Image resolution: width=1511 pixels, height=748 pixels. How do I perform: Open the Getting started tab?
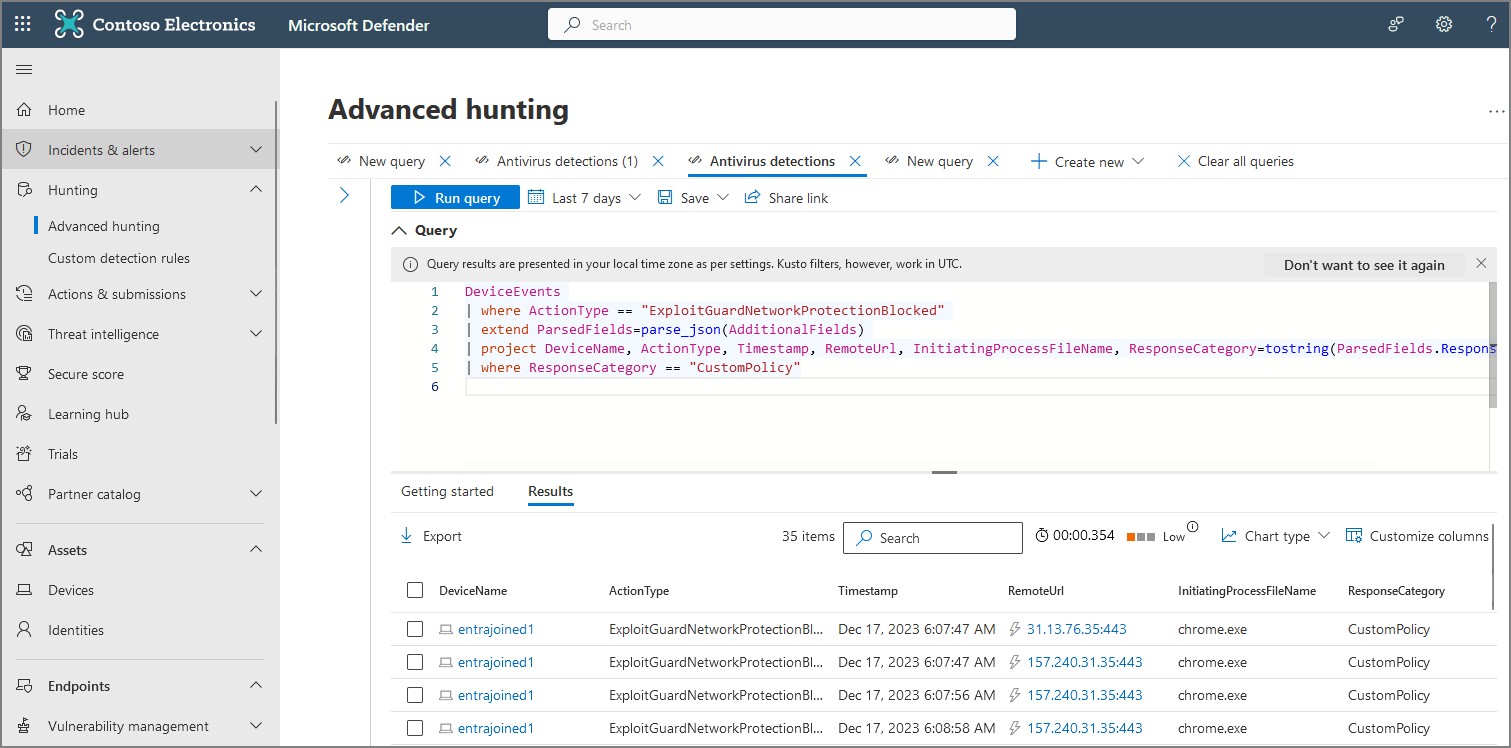447,491
